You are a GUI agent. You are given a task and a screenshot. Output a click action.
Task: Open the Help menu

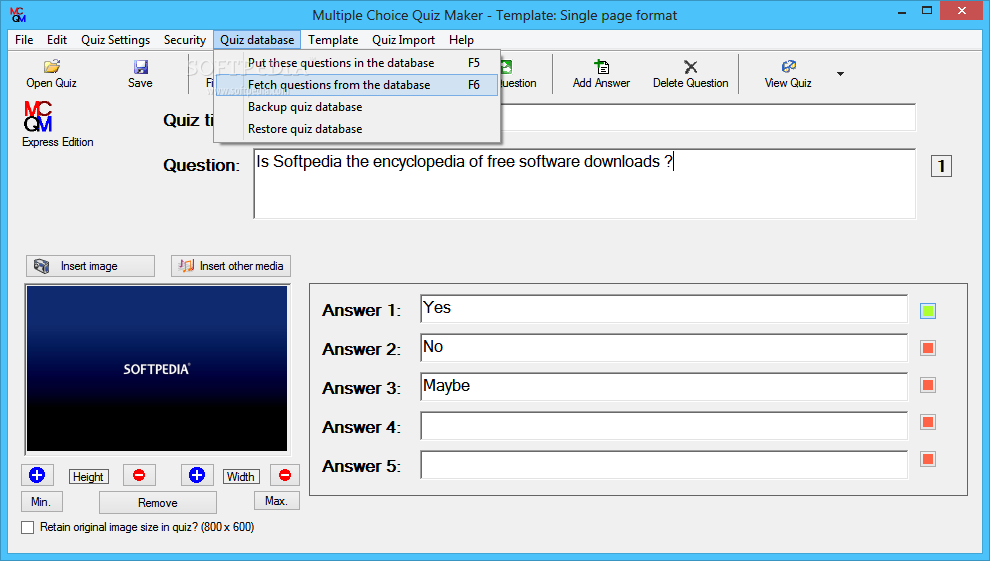[x=462, y=40]
